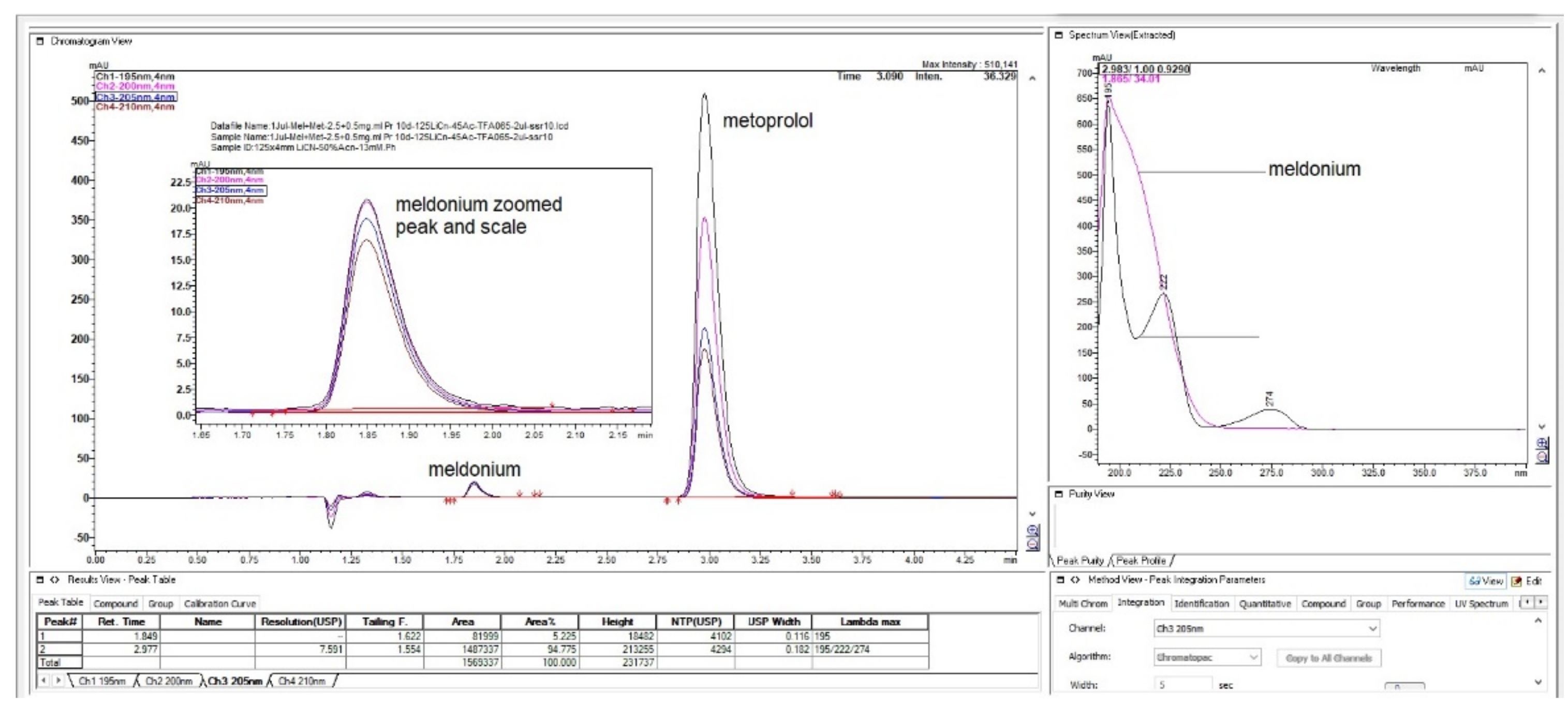
Task: Click the Area cell 1487337
Action: [x=462, y=650]
